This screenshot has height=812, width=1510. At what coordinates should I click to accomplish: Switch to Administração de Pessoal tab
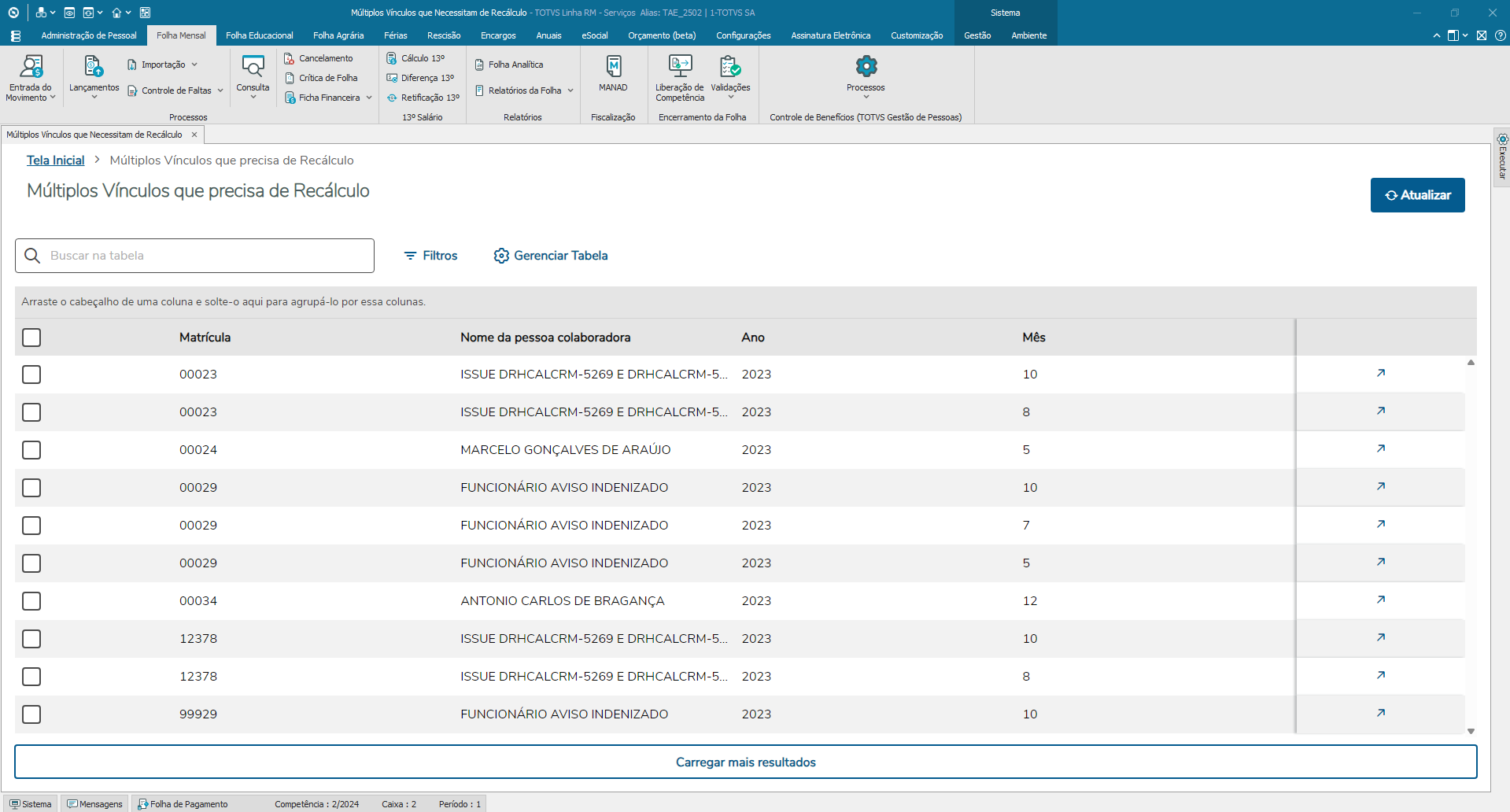pos(89,35)
